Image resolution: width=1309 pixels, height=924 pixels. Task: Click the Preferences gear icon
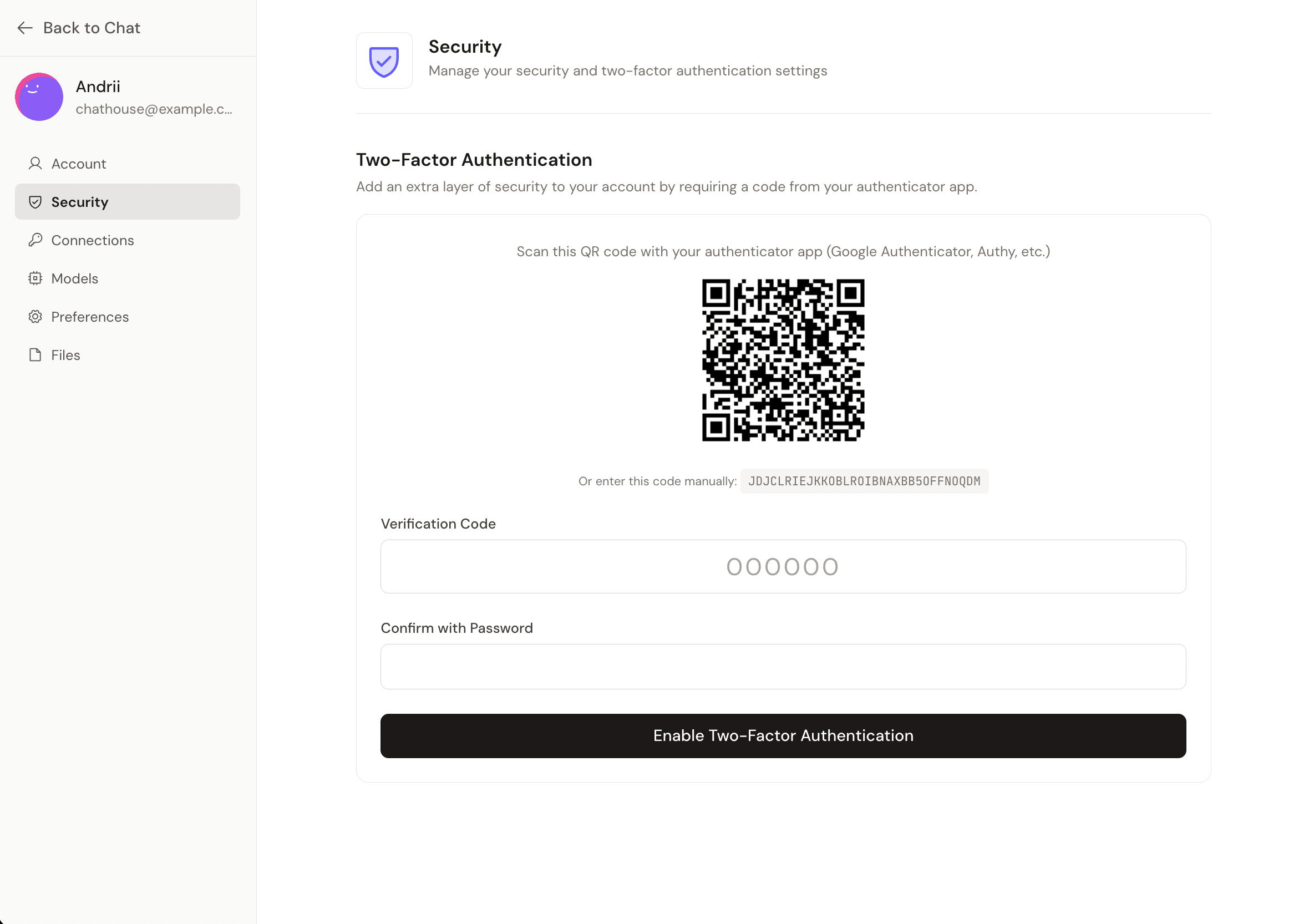(35, 316)
